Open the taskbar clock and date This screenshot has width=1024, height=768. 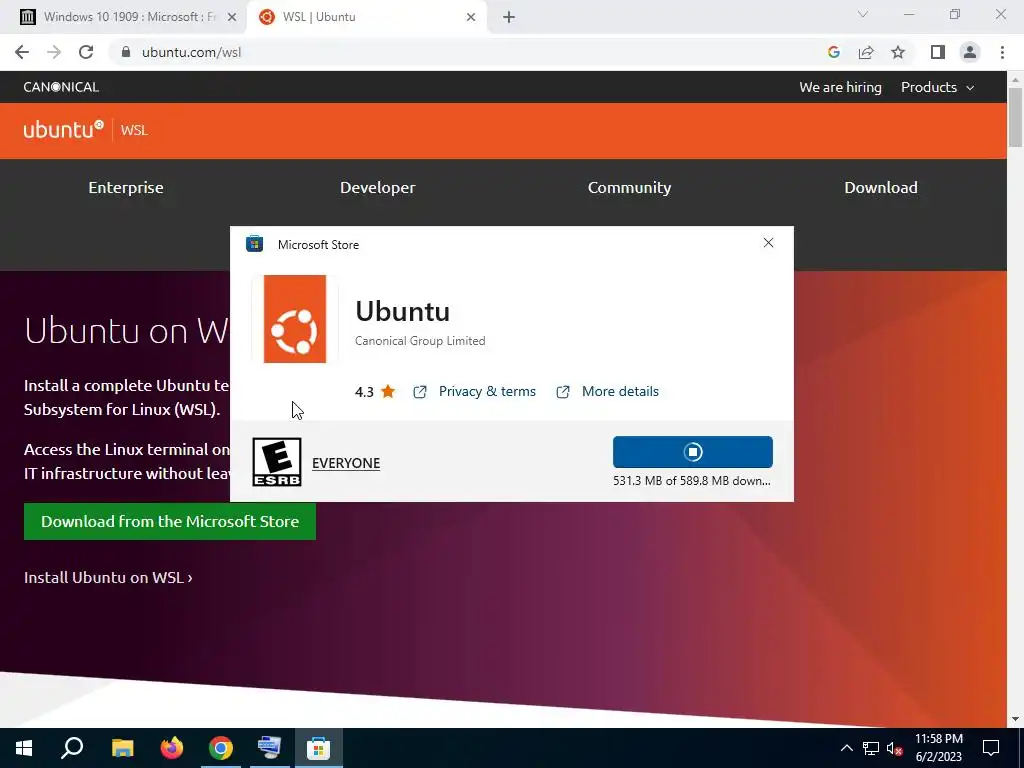(938, 748)
